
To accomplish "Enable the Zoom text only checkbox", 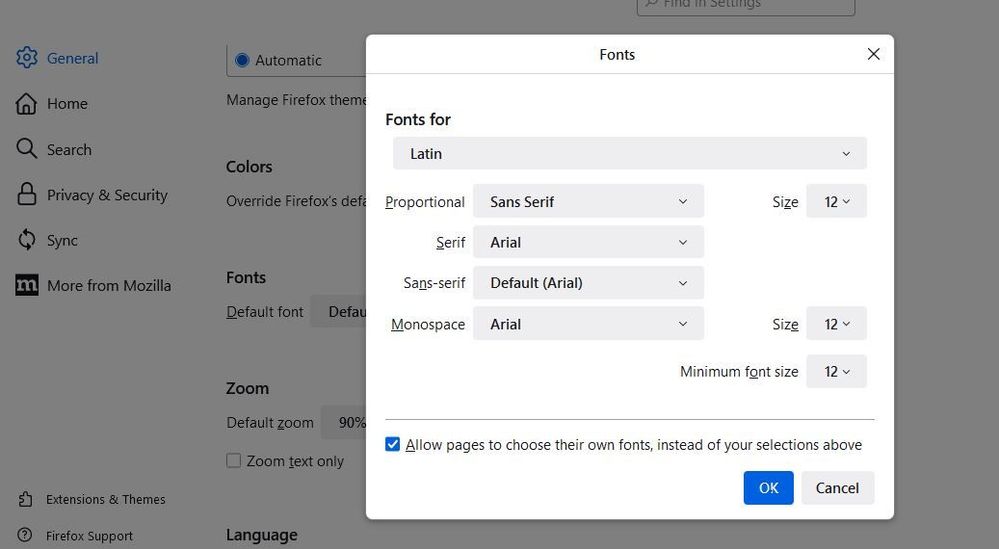I will (234, 461).
